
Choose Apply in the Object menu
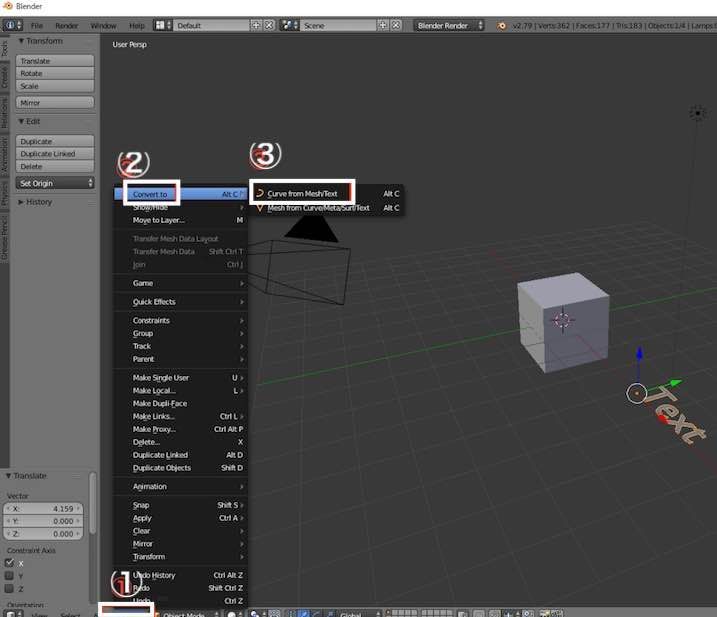[181, 518]
